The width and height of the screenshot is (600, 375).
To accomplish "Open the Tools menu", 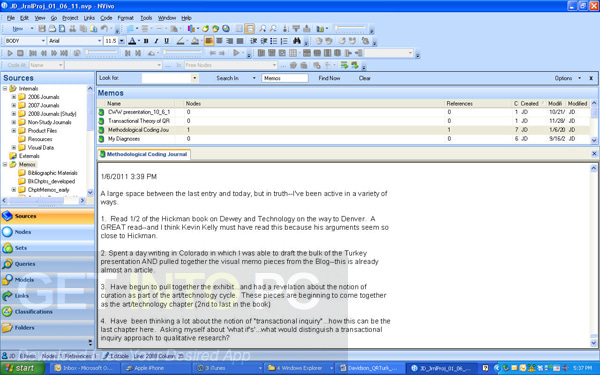I will pos(146,18).
